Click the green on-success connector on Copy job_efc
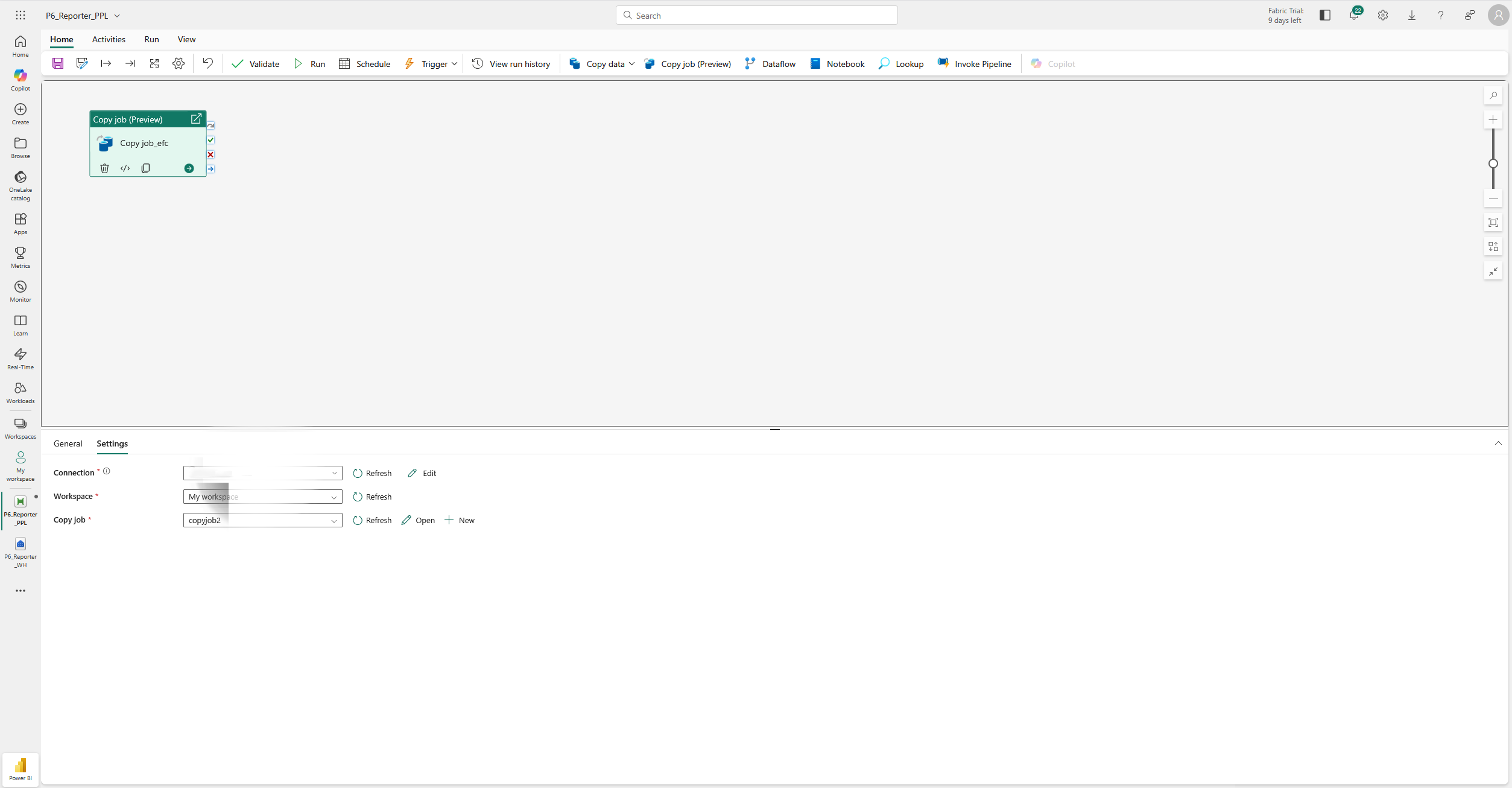Screen dimensions: 1512x788 tap(210, 140)
